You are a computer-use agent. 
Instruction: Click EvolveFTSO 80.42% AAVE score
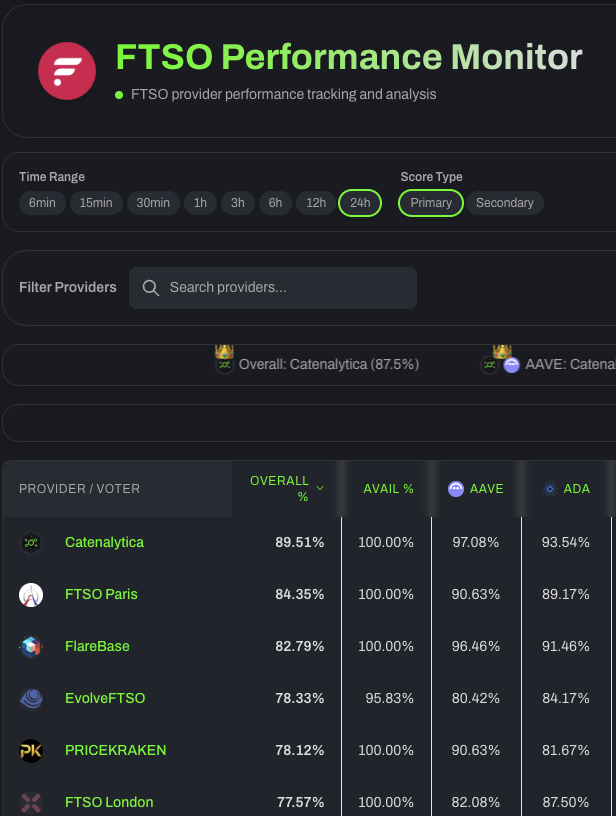[476, 698]
